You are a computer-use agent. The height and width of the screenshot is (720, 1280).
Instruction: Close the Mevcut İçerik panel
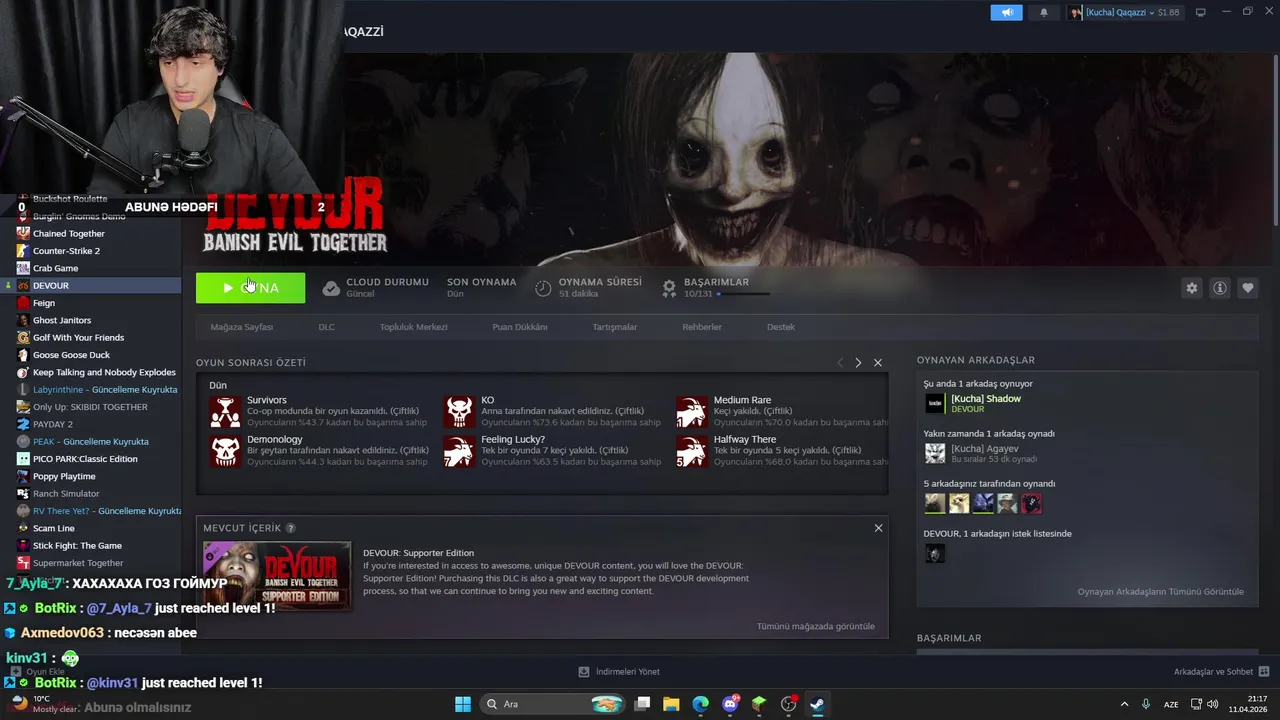point(879,528)
